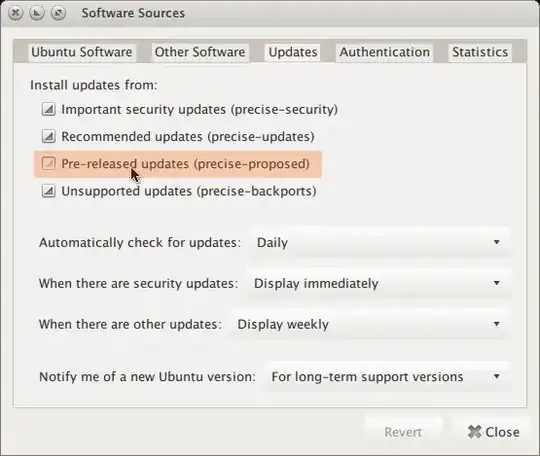
Task: Open the Daily update check dropdown
Action: (379, 242)
